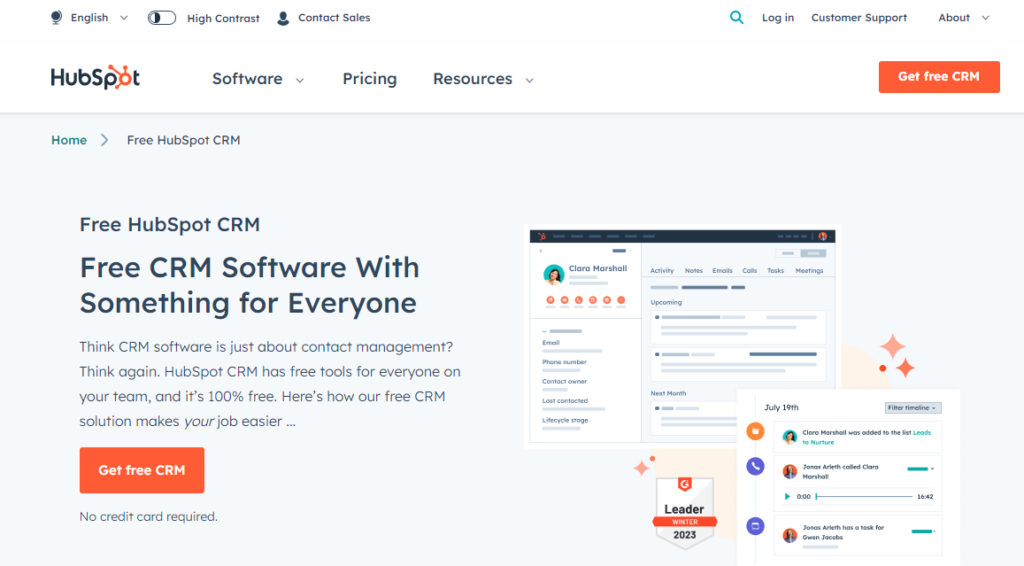This screenshot has width=1024, height=566.
Task: Click the Get free CRM button below description
Action: [142, 470]
